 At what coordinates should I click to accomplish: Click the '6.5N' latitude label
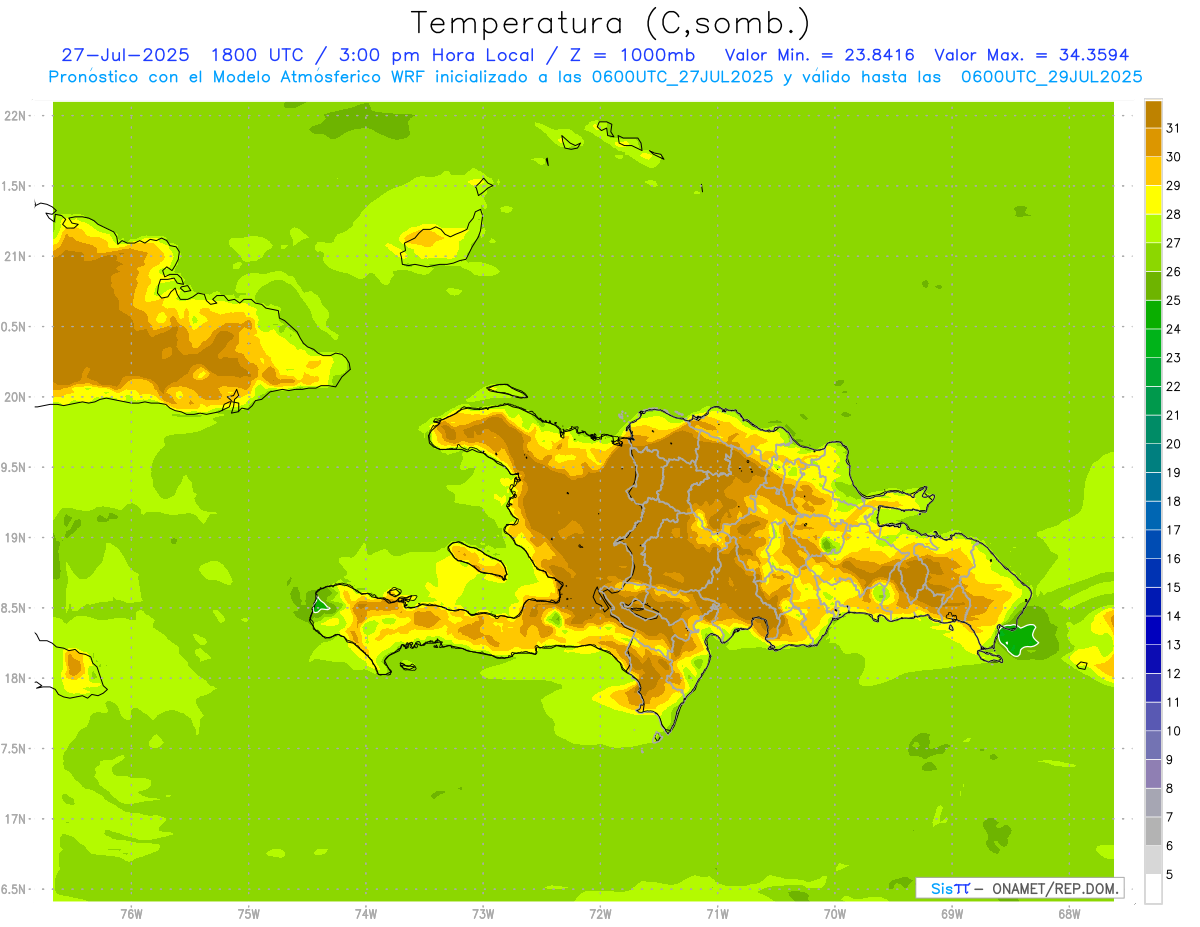pos(15,889)
